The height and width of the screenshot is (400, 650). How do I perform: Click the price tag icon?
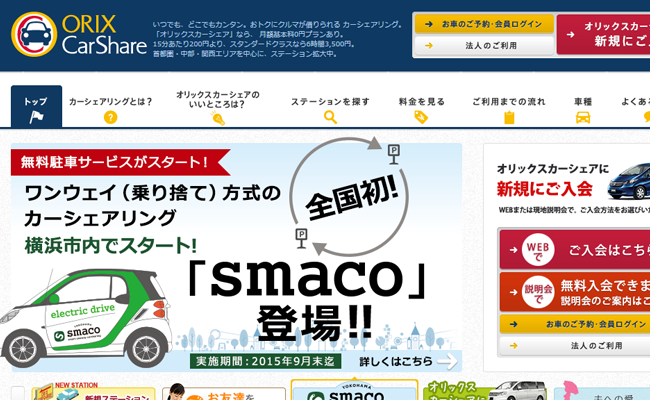[x=421, y=118]
